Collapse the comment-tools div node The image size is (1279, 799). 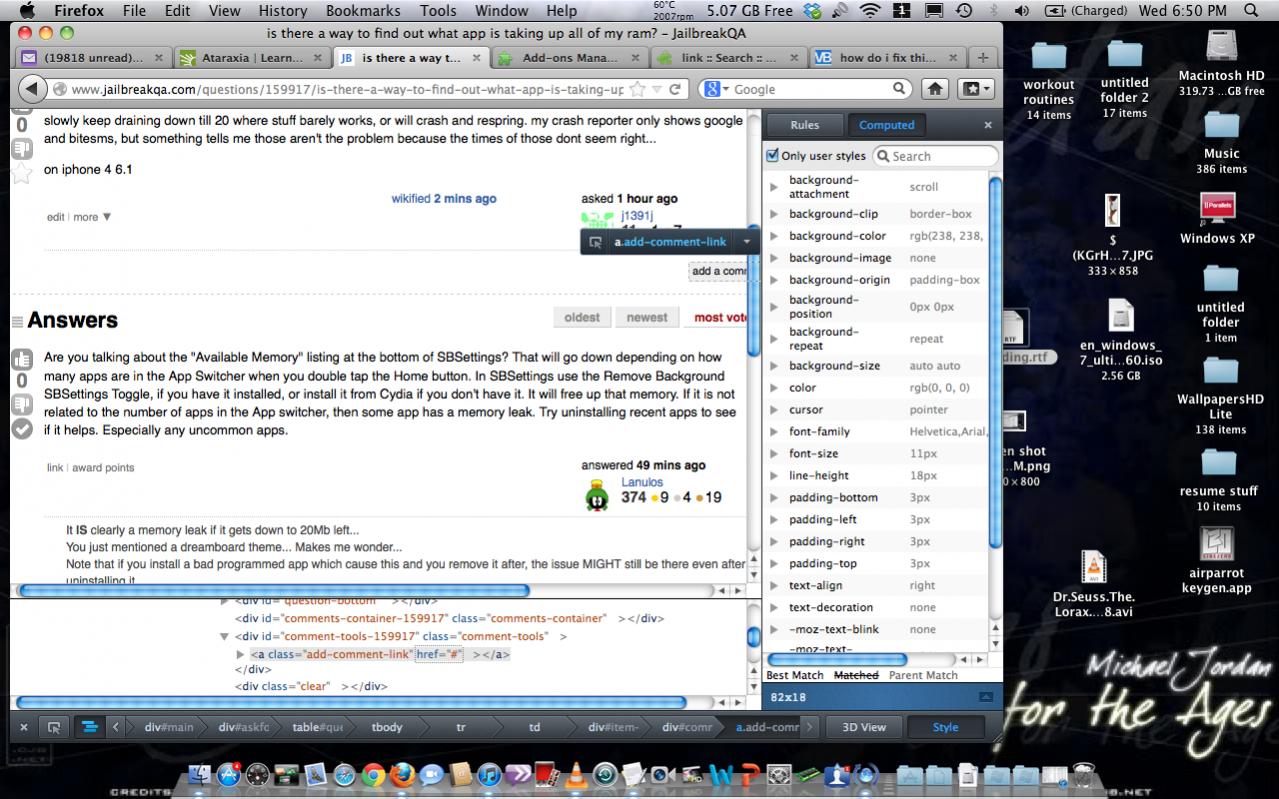click(x=224, y=637)
